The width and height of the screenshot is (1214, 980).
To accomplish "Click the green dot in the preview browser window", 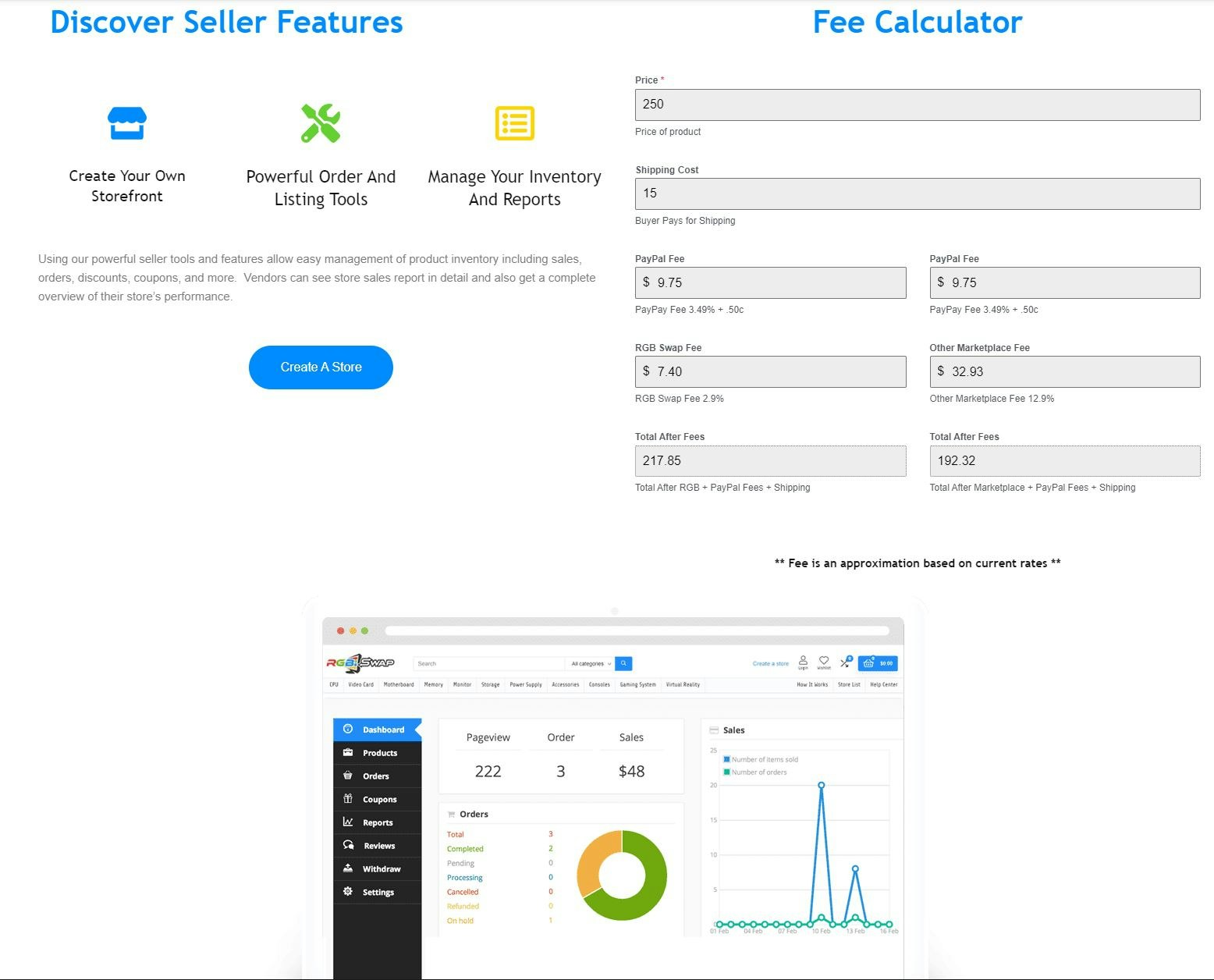I will 364,630.
